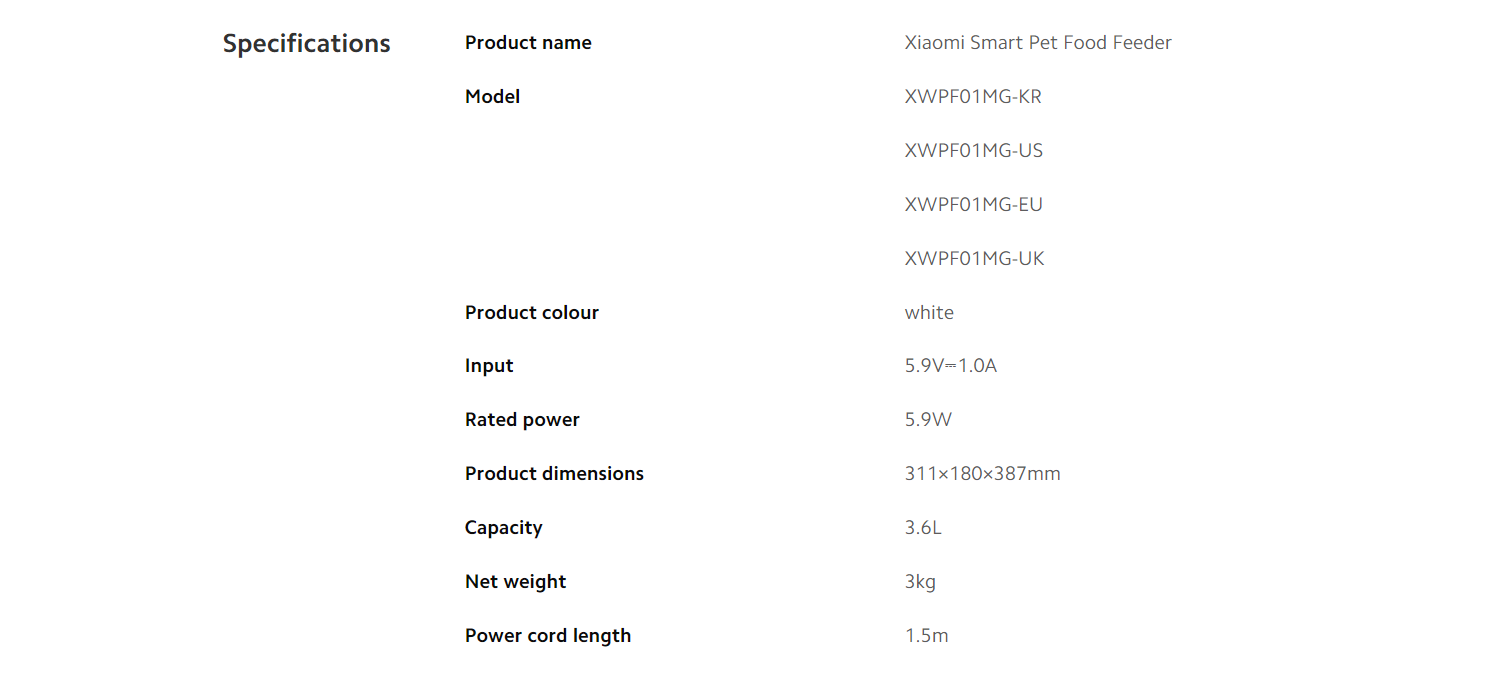Click the 3kg net weight value
This screenshot has height=692, width=1500.
pos(920,582)
